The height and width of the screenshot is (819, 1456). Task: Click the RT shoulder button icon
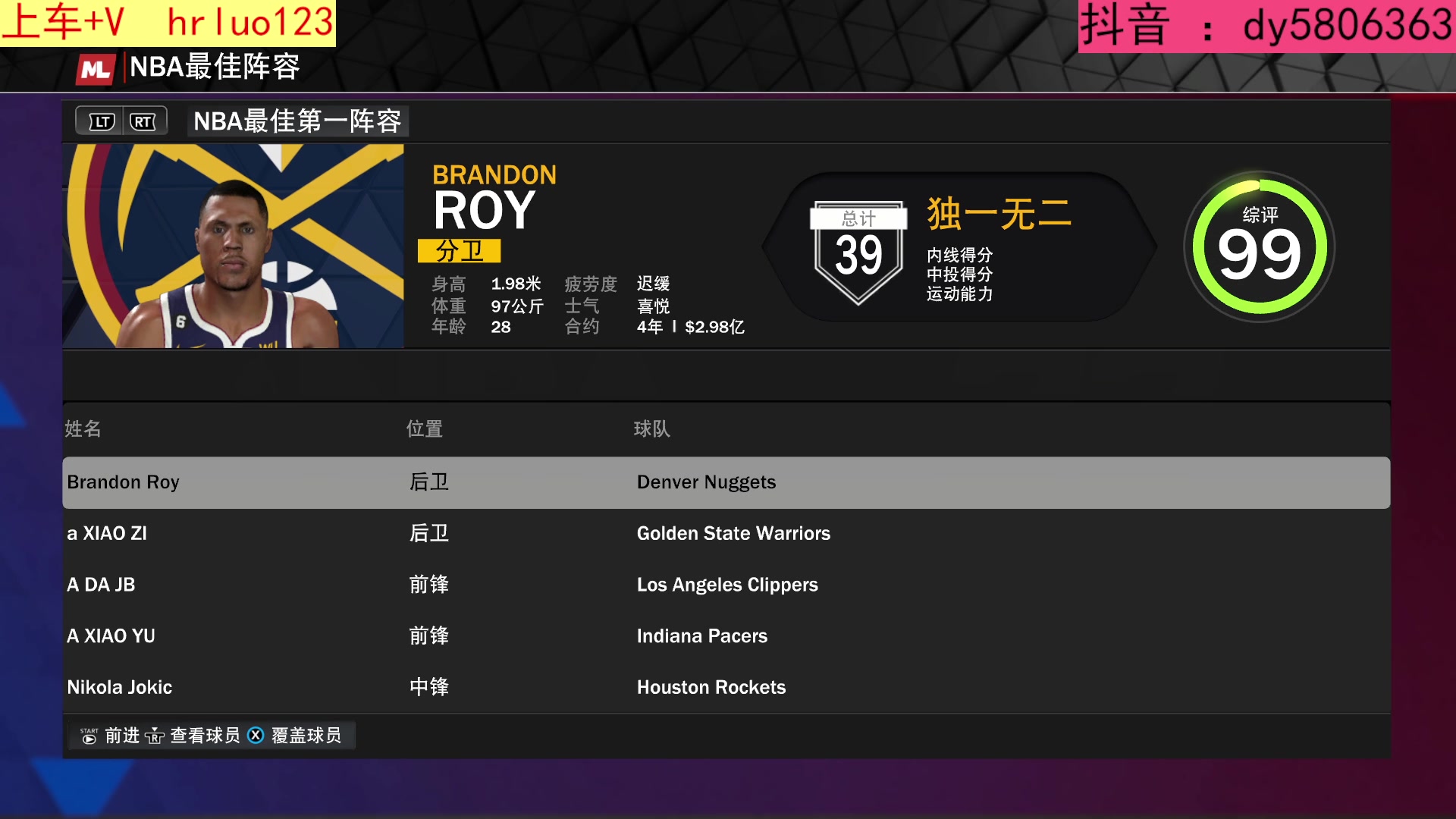tap(143, 121)
